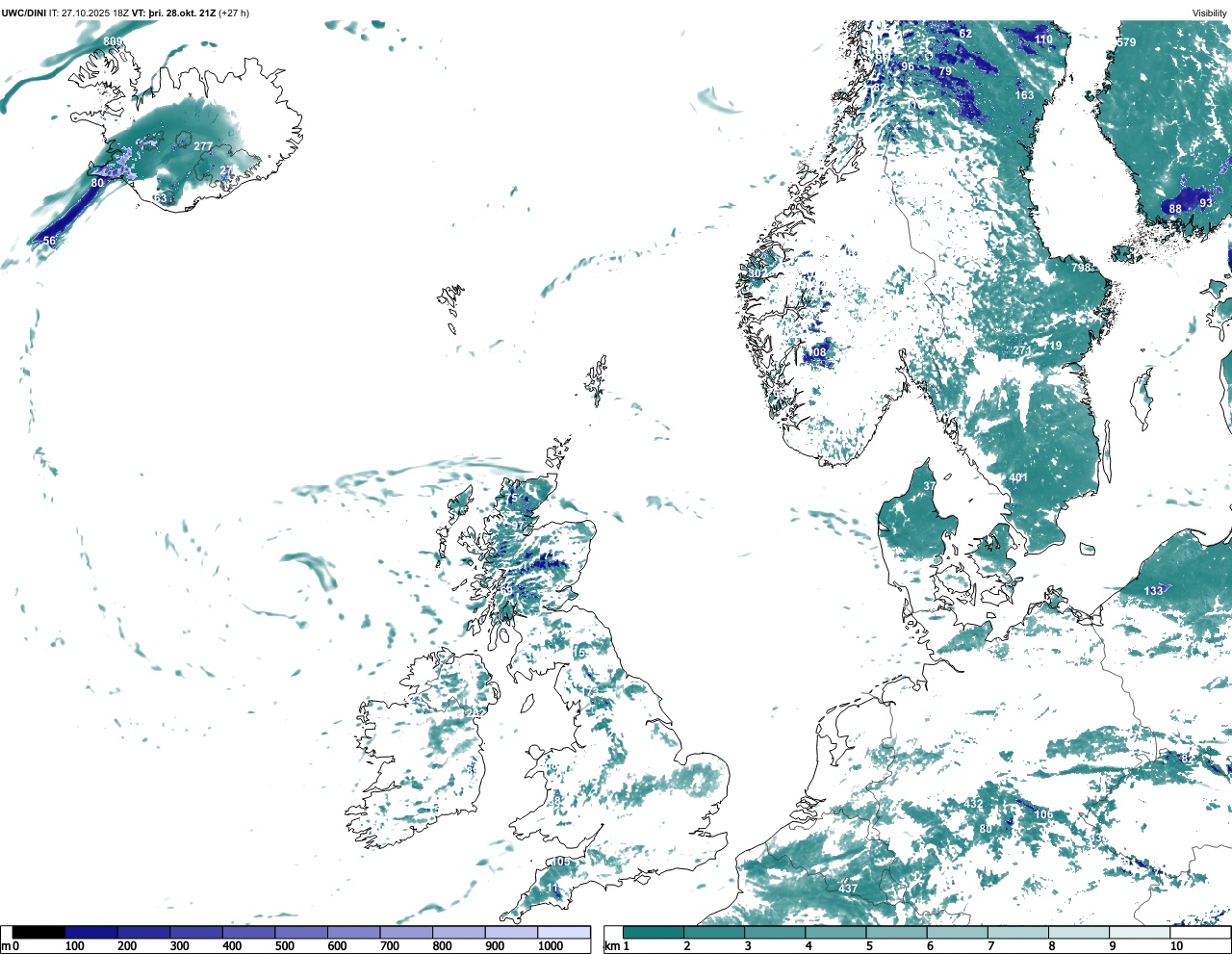Click the '(+27 h)' forecast offset text
The height and width of the screenshot is (954, 1232).
(x=235, y=13)
